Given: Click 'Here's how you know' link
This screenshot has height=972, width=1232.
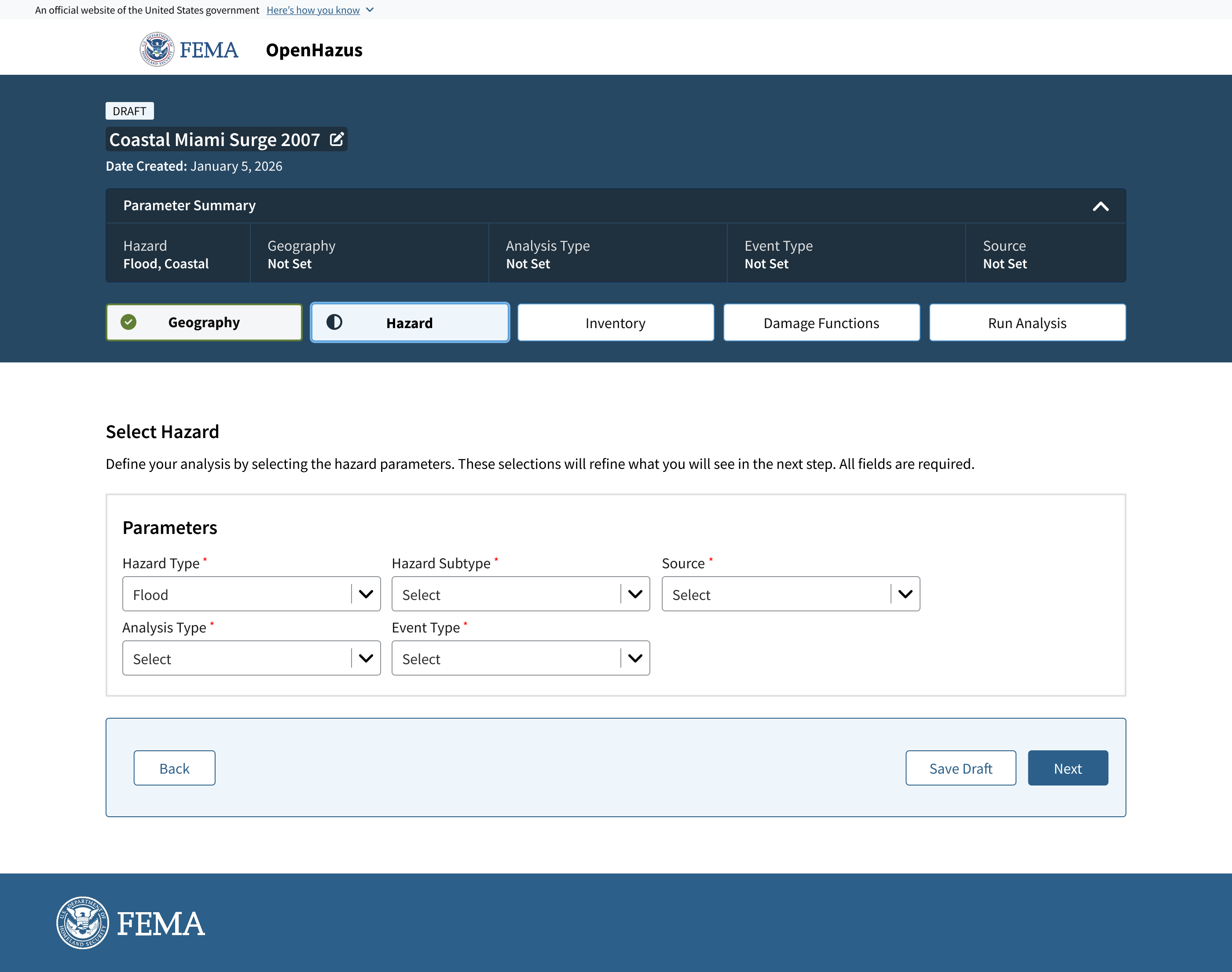Looking at the screenshot, I should pos(313,10).
